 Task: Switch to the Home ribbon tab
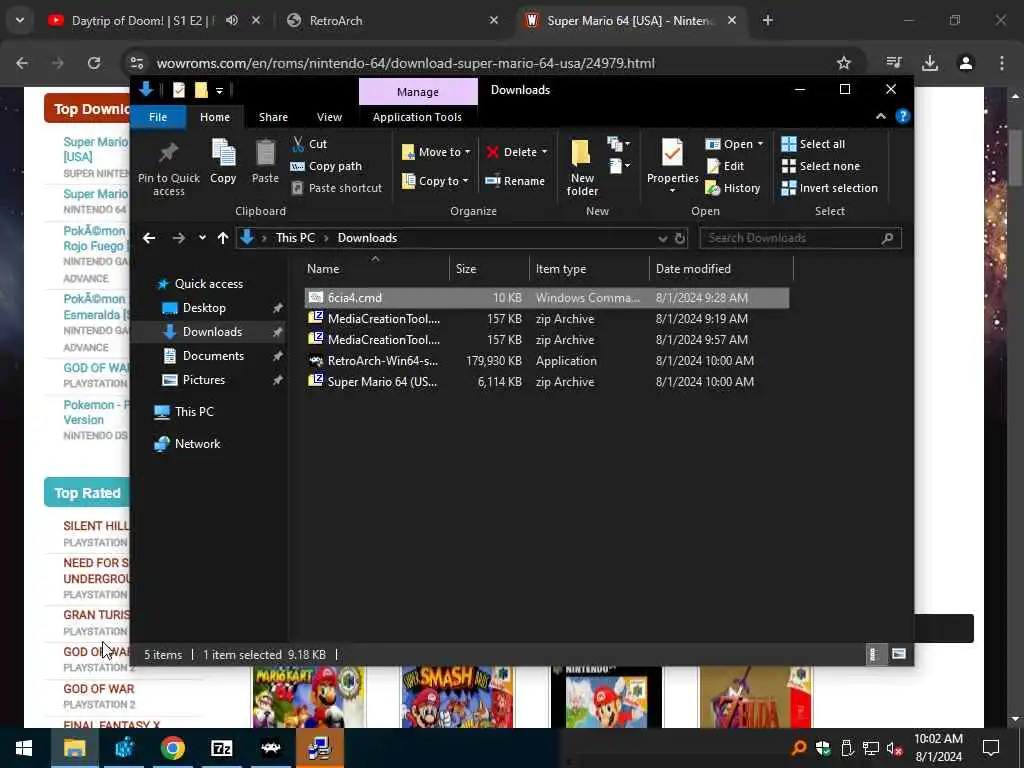(x=214, y=117)
